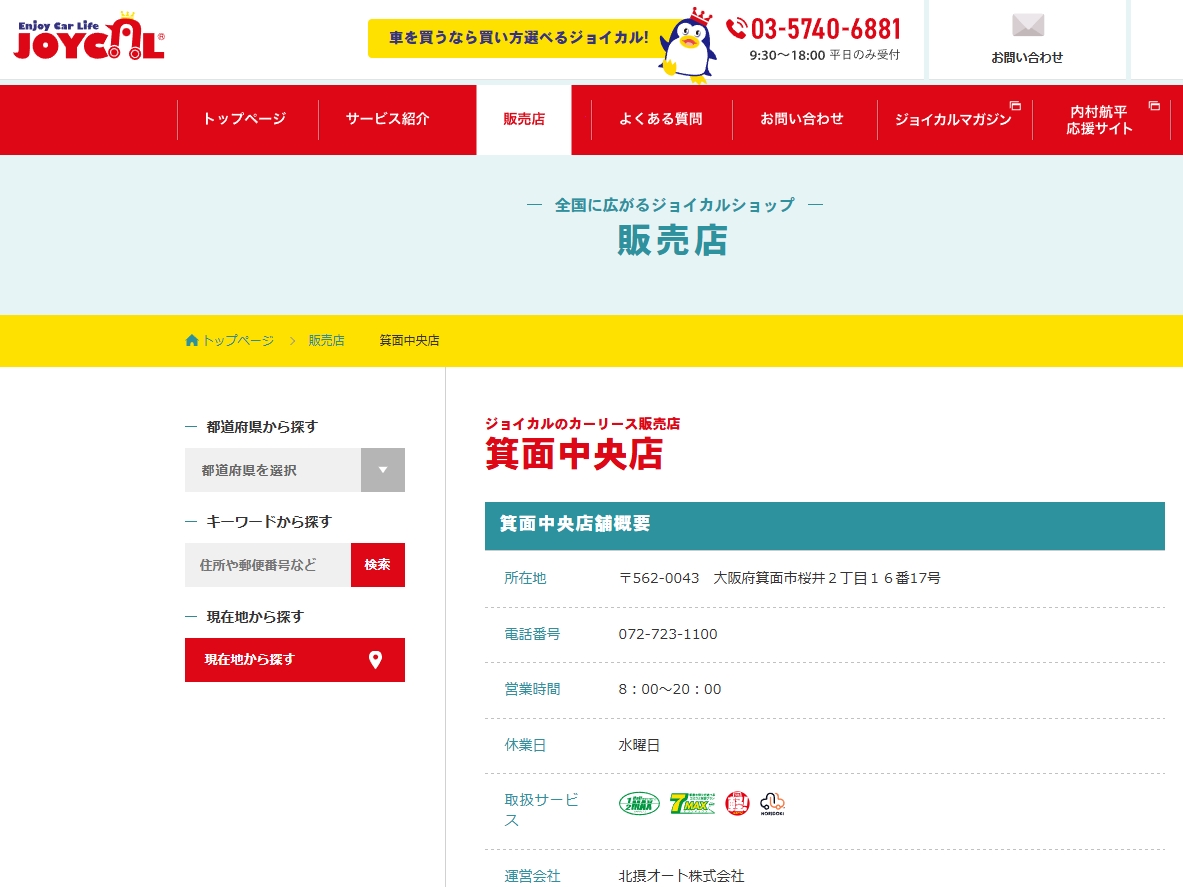Focus the 住所や郵便番号など keyword field
Viewport: 1183px width, 887px height.
click(267, 565)
